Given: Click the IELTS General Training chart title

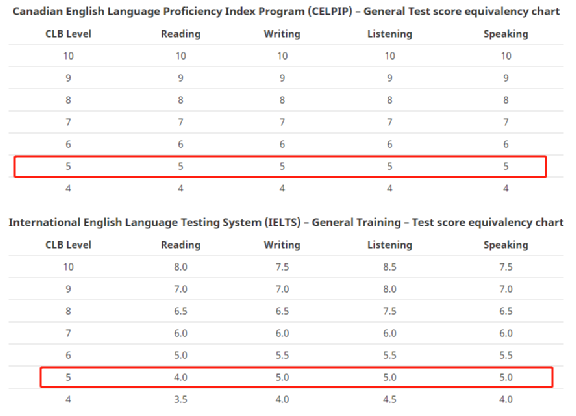Looking at the screenshot, I should pos(286,223).
